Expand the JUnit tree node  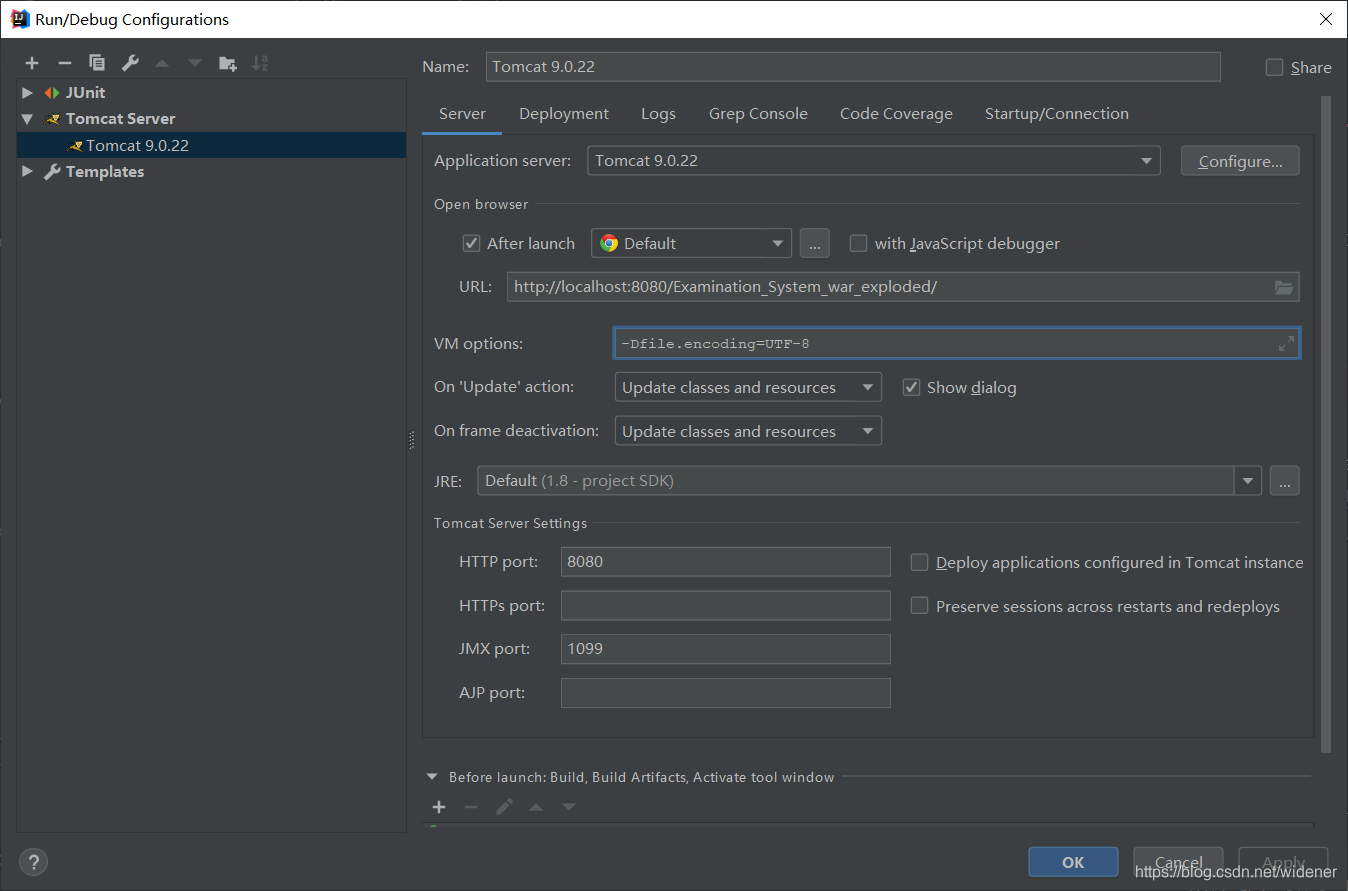28,92
